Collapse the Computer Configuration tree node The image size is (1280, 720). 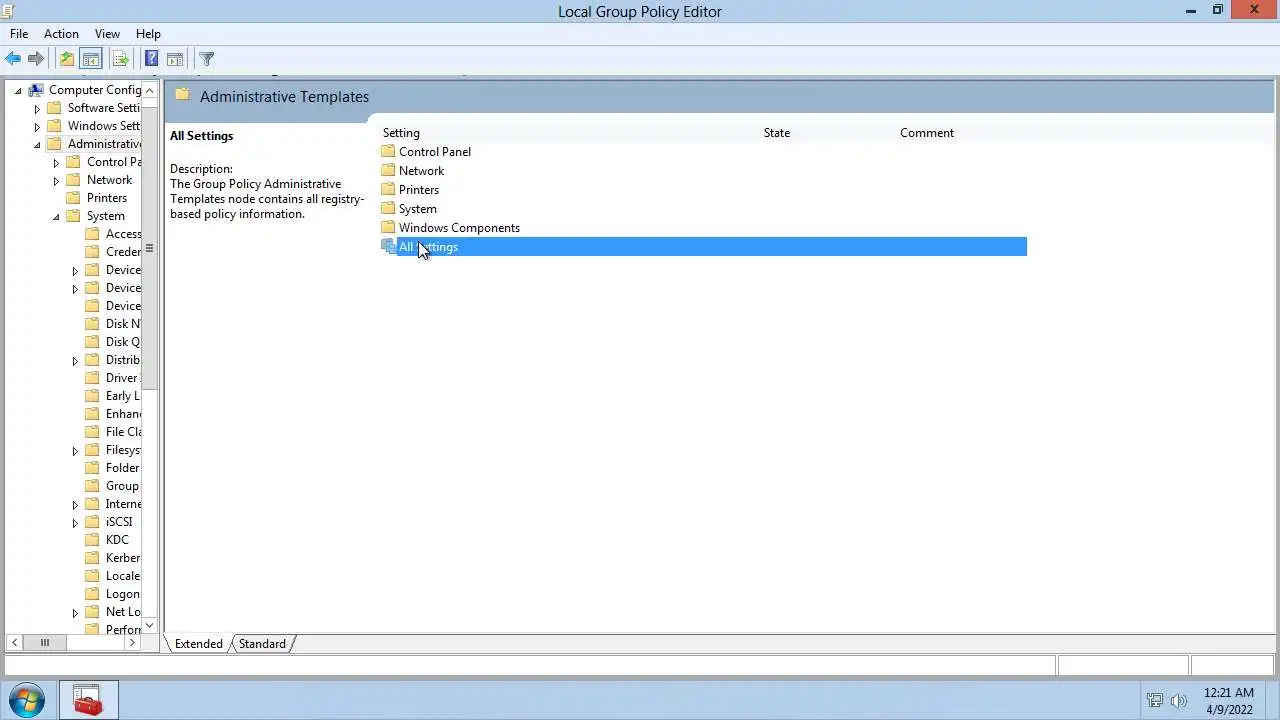click(x=18, y=90)
